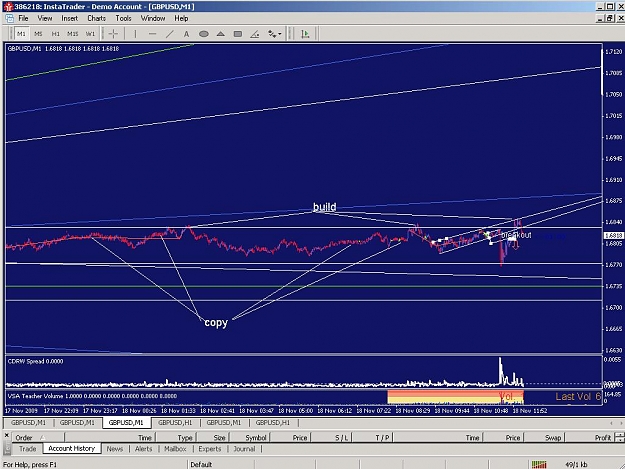The image size is (625, 469).
Task: Select the rectangle drawing tool
Action: [x=238, y=34]
